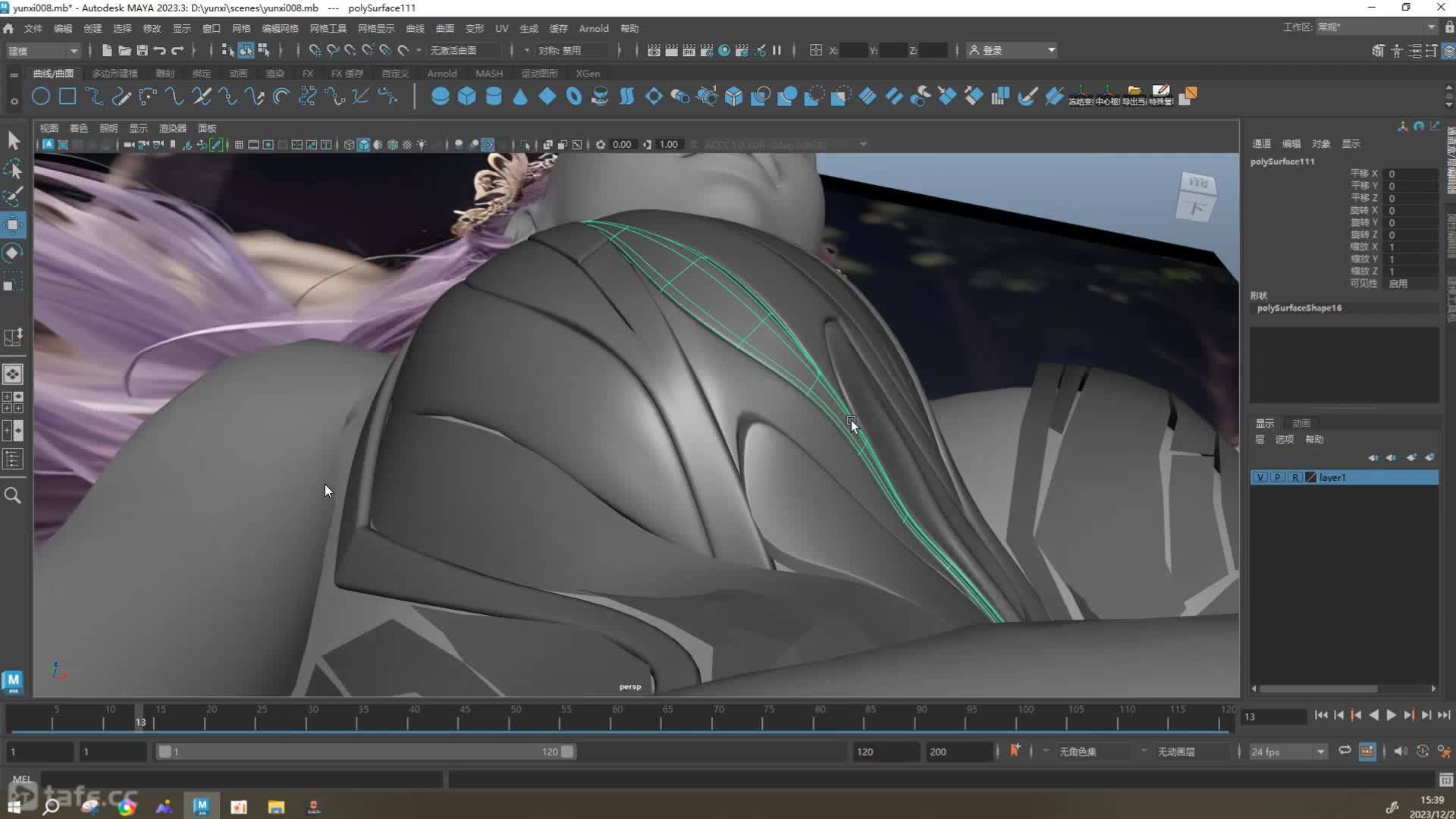Activate the Select tool in toolbox
Image resolution: width=1456 pixels, height=819 pixels.
[14, 140]
